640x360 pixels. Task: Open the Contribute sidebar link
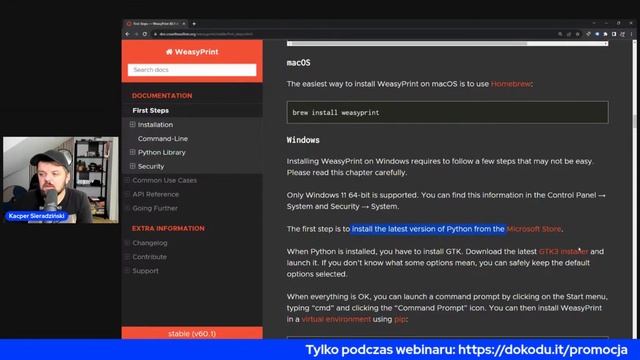[x=149, y=257]
